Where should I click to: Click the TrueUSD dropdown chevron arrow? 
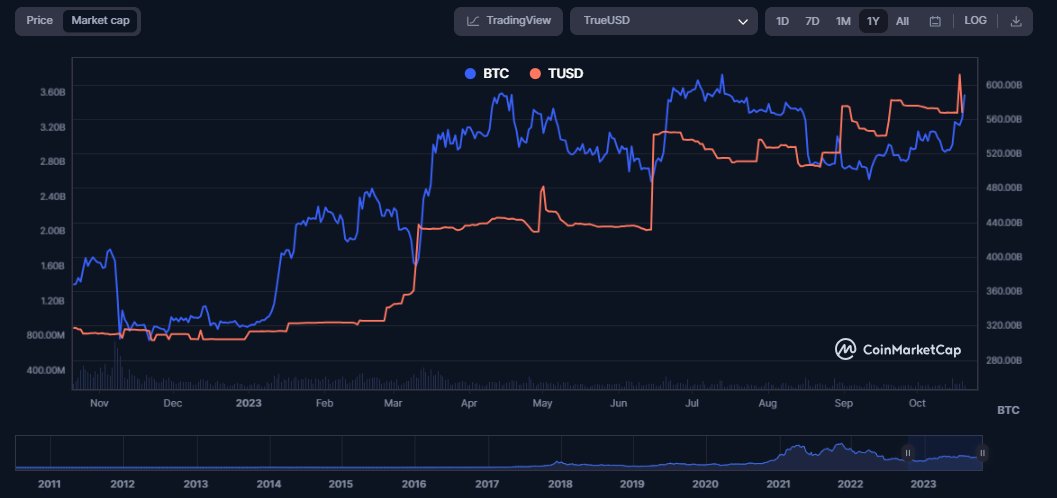(743, 22)
